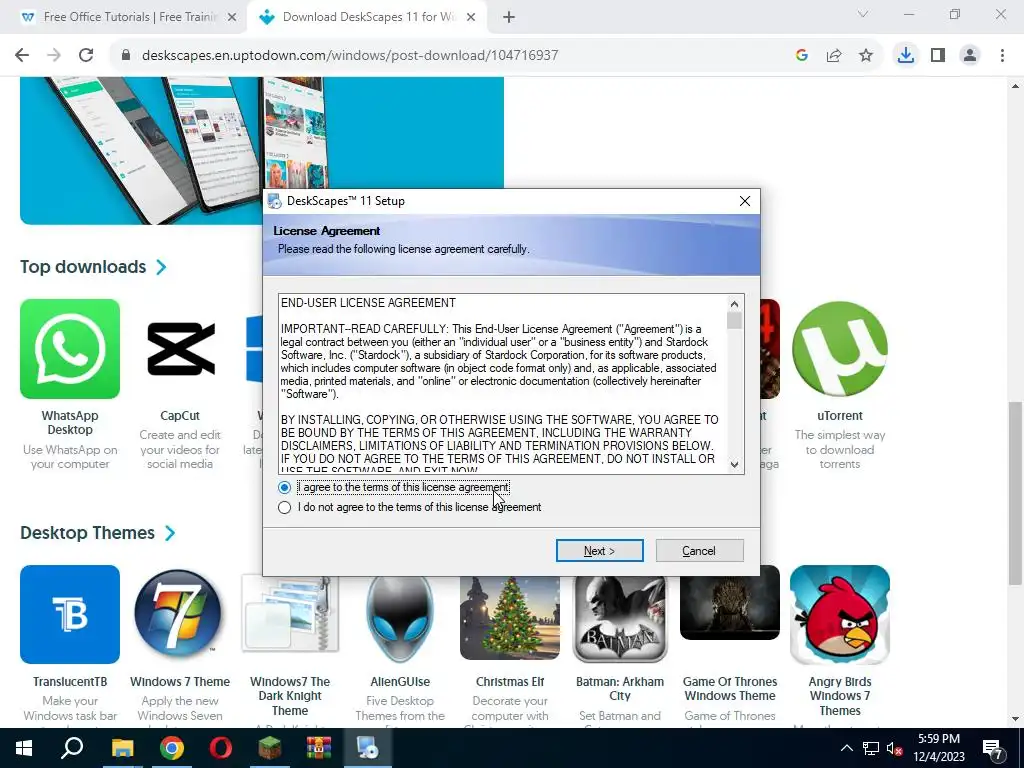Open the Chrome profile menu
The image size is (1024, 768).
click(970, 56)
